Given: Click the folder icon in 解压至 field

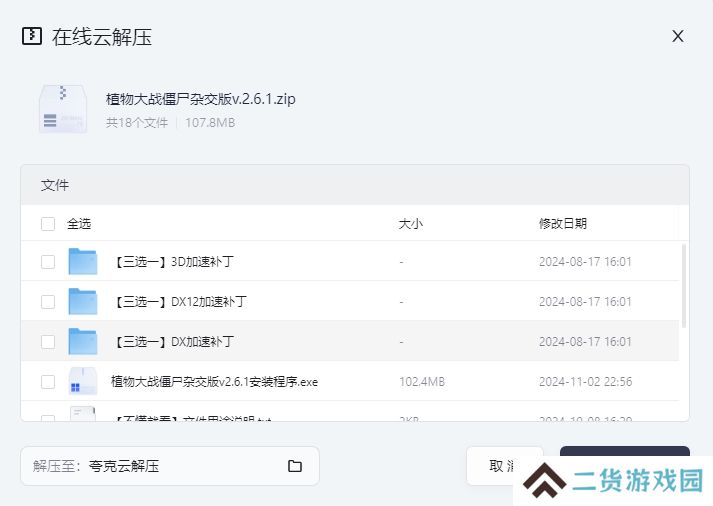Looking at the screenshot, I should click(x=295, y=466).
